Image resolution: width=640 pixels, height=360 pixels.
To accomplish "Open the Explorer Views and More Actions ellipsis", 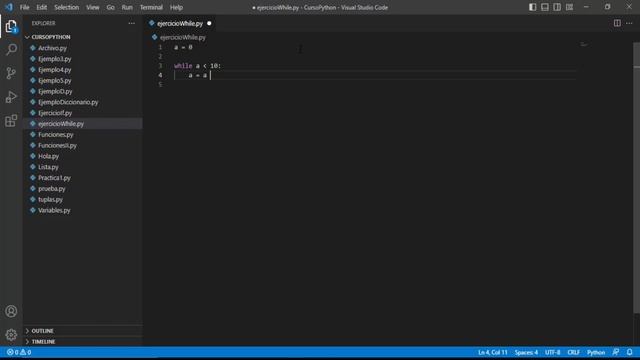I will 131,23.
